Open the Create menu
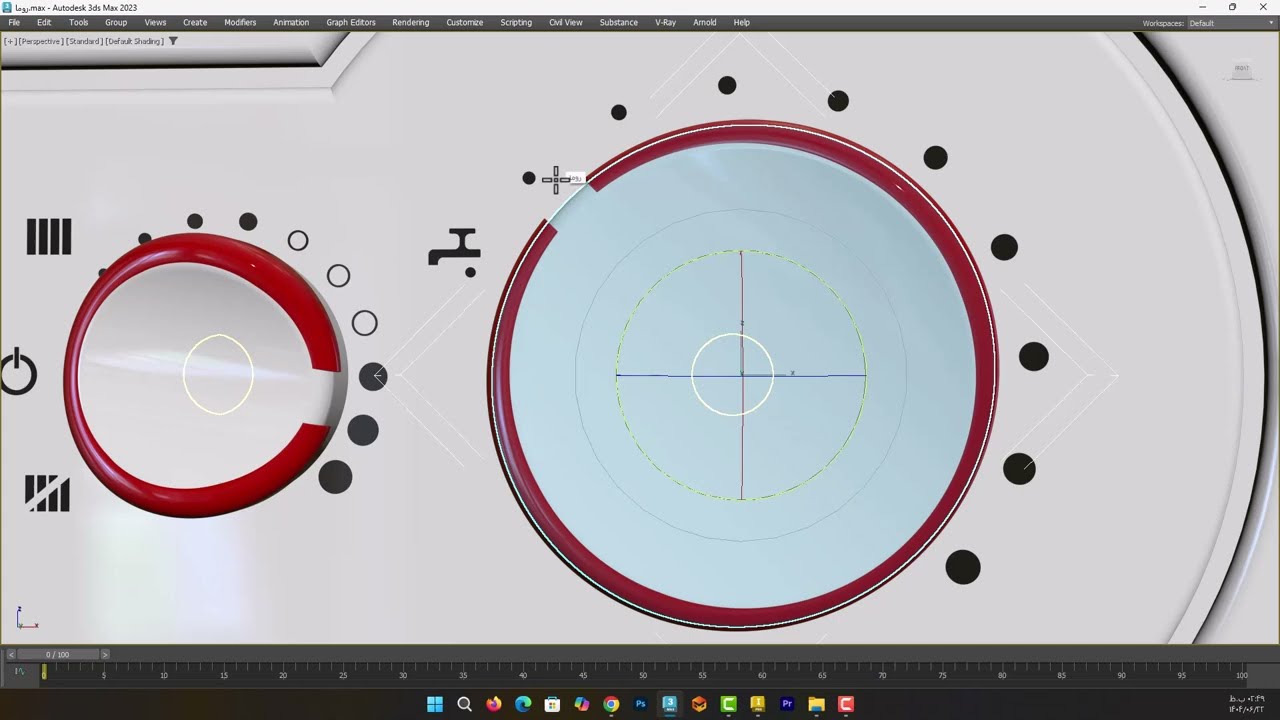Viewport: 1280px width, 720px height. pyautogui.click(x=195, y=22)
